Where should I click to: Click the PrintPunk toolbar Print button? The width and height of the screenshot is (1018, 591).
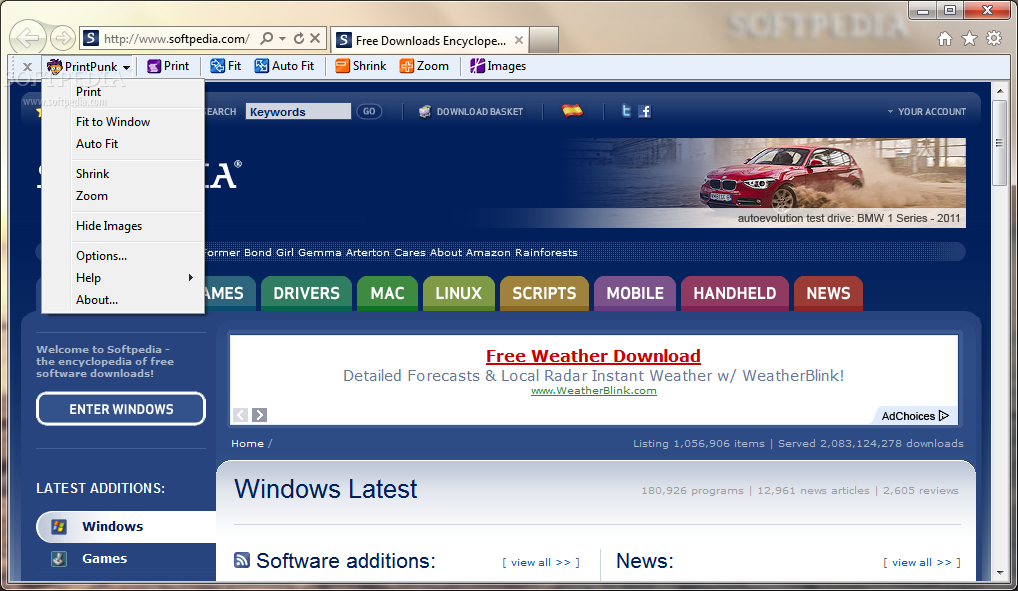(x=168, y=66)
